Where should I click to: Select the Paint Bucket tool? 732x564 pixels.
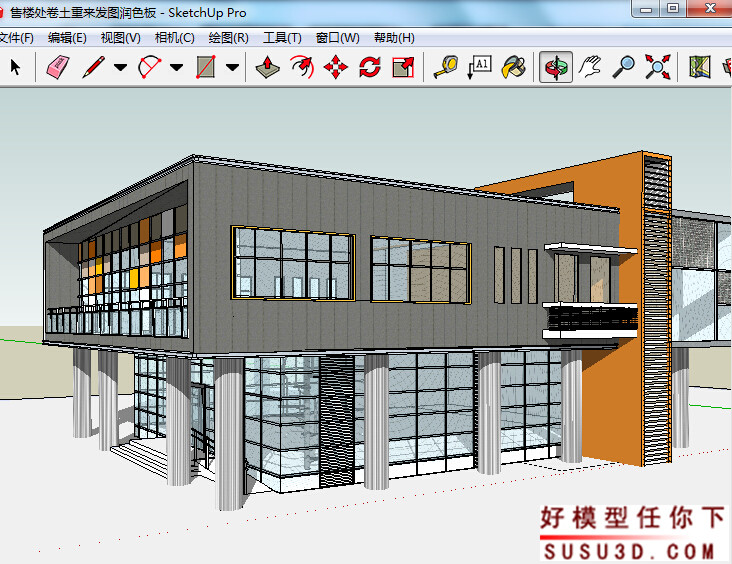(x=514, y=67)
